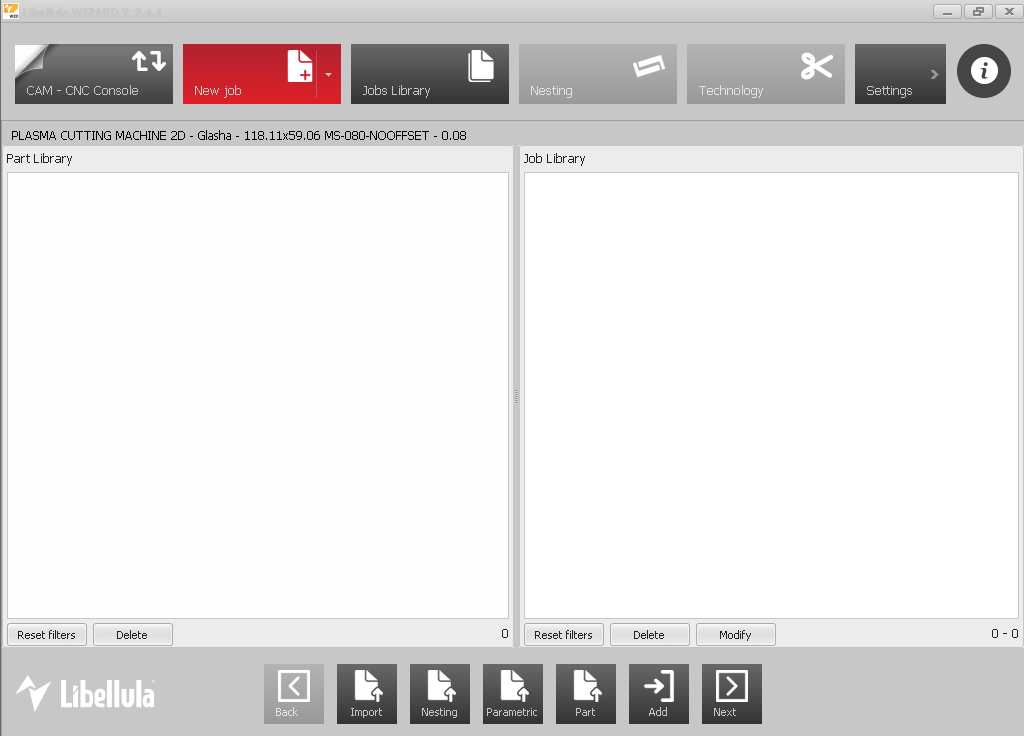Expand the New job dropdown arrow
1024x736 pixels.
tap(328, 73)
